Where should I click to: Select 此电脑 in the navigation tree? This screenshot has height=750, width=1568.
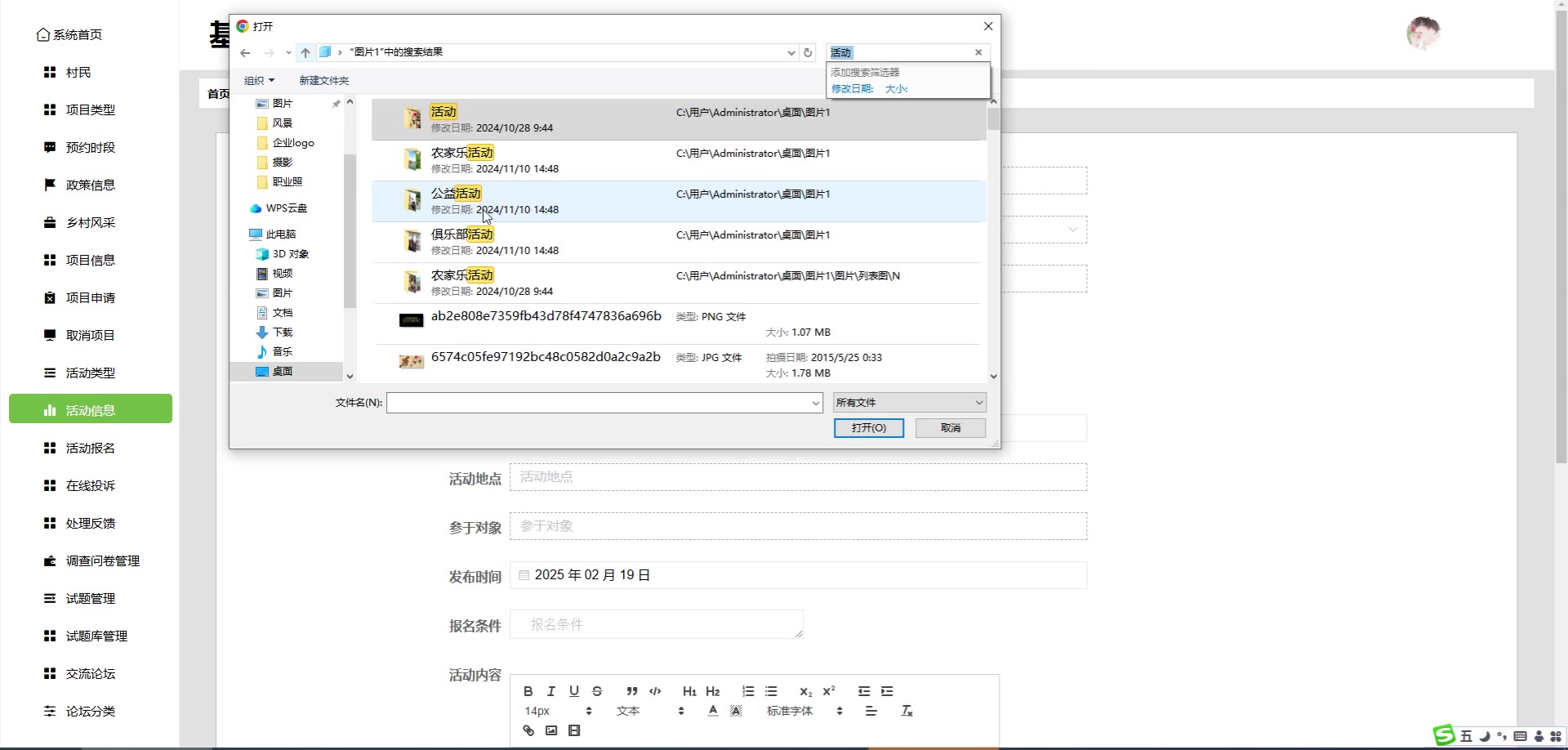click(280, 234)
